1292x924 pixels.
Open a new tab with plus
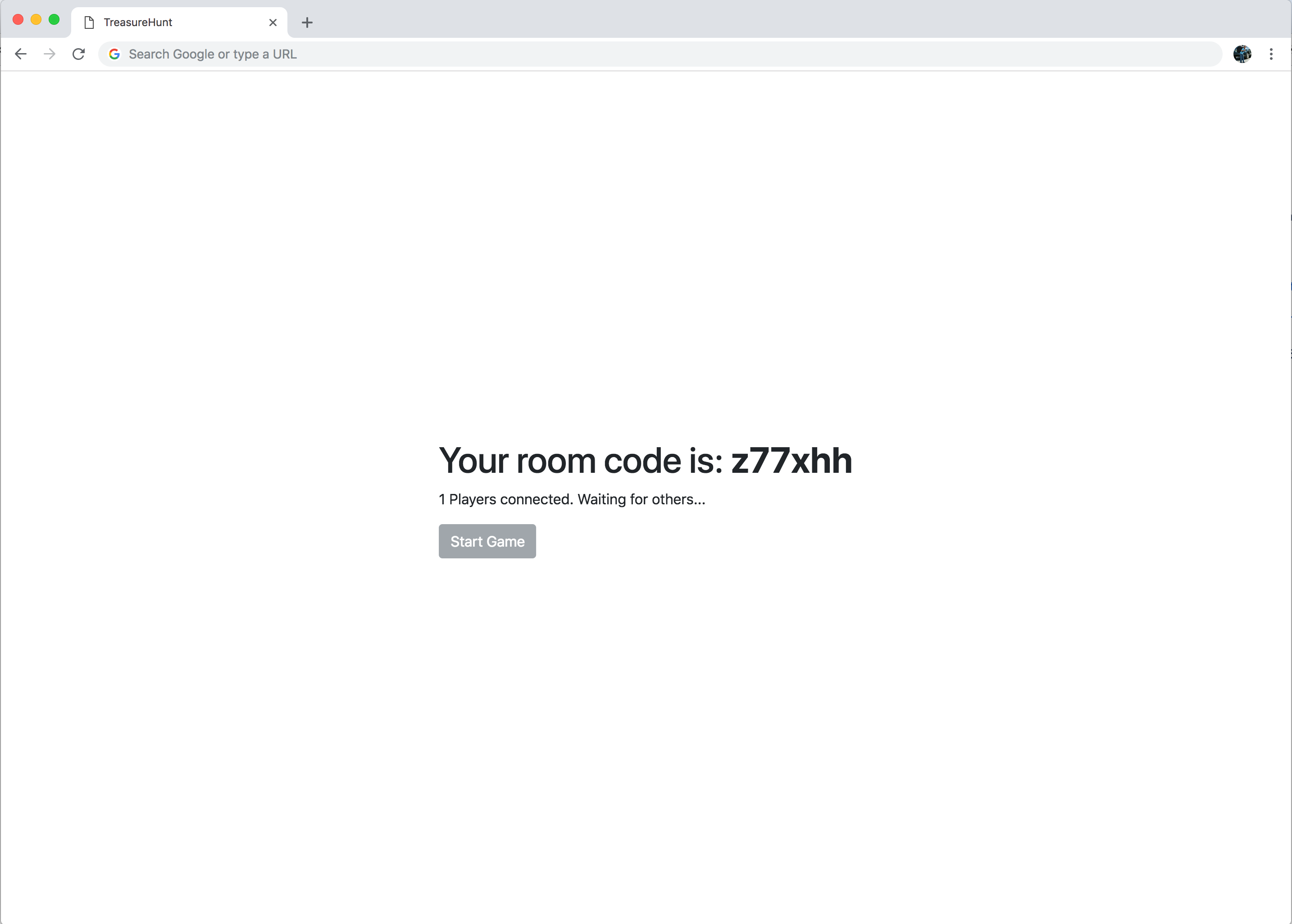click(307, 23)
